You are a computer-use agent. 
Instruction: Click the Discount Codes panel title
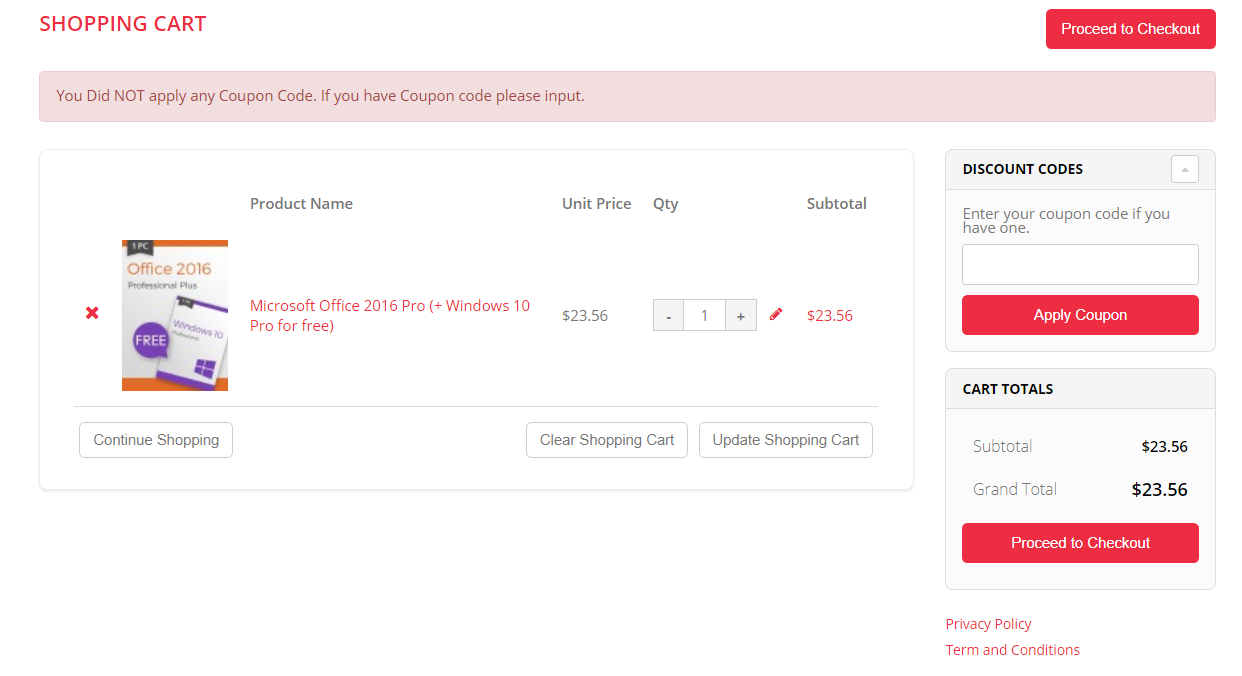click(x=1022, y=169)
